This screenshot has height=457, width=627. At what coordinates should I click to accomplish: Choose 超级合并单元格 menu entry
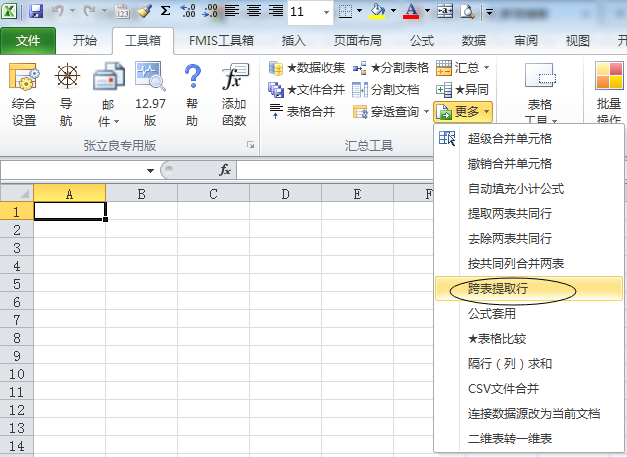509,138
